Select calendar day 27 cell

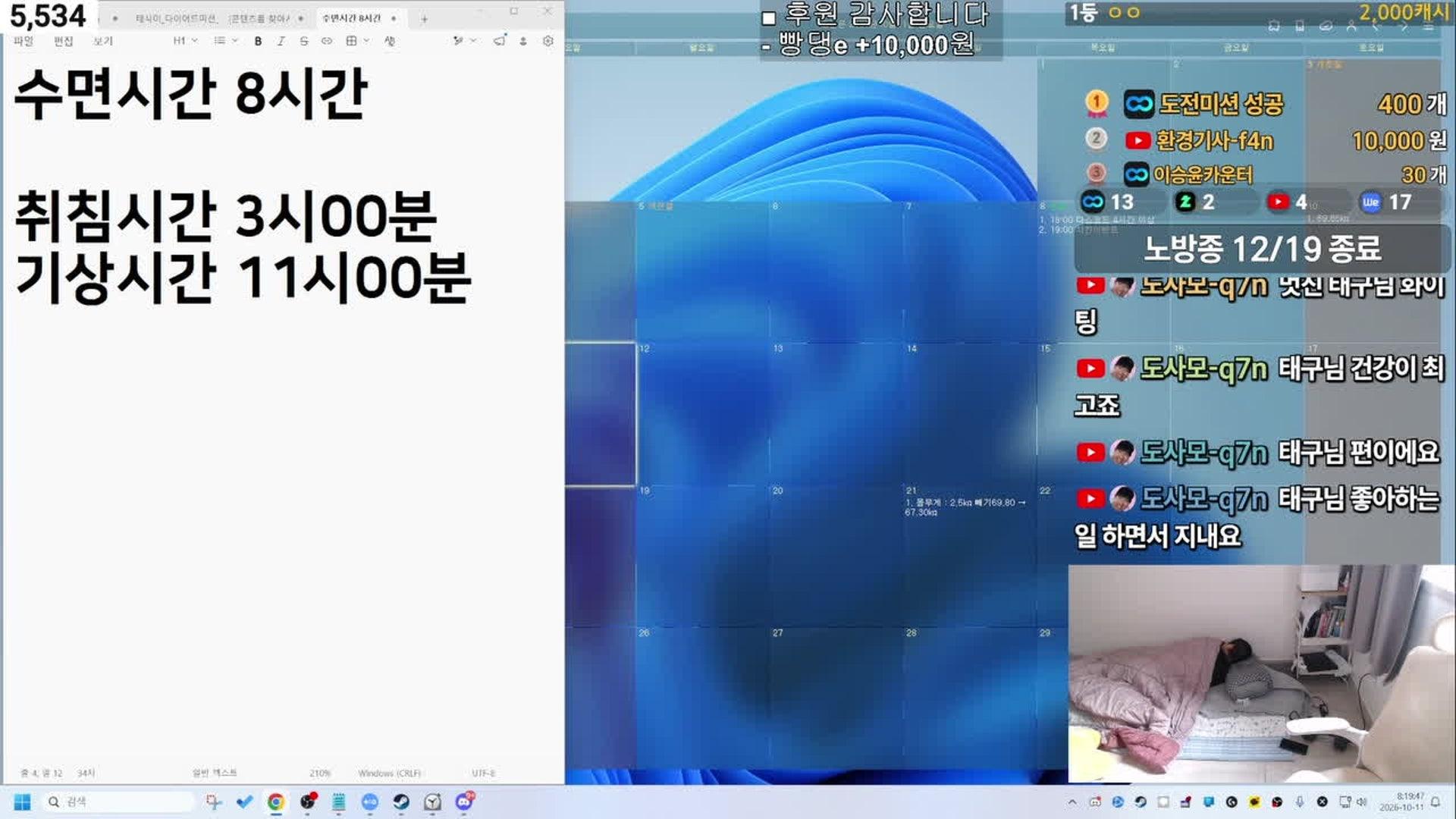[x=836, y=698]
